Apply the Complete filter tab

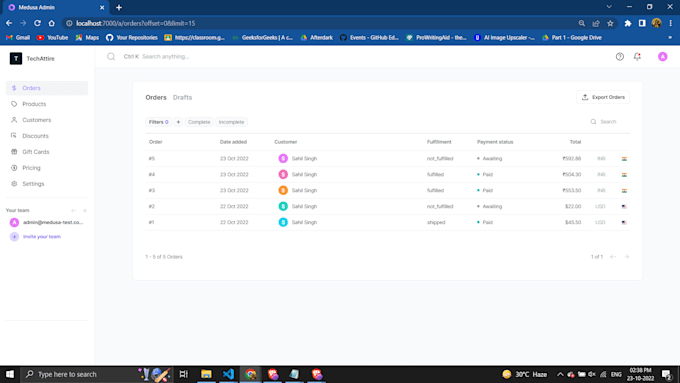(x=199, y=122)
